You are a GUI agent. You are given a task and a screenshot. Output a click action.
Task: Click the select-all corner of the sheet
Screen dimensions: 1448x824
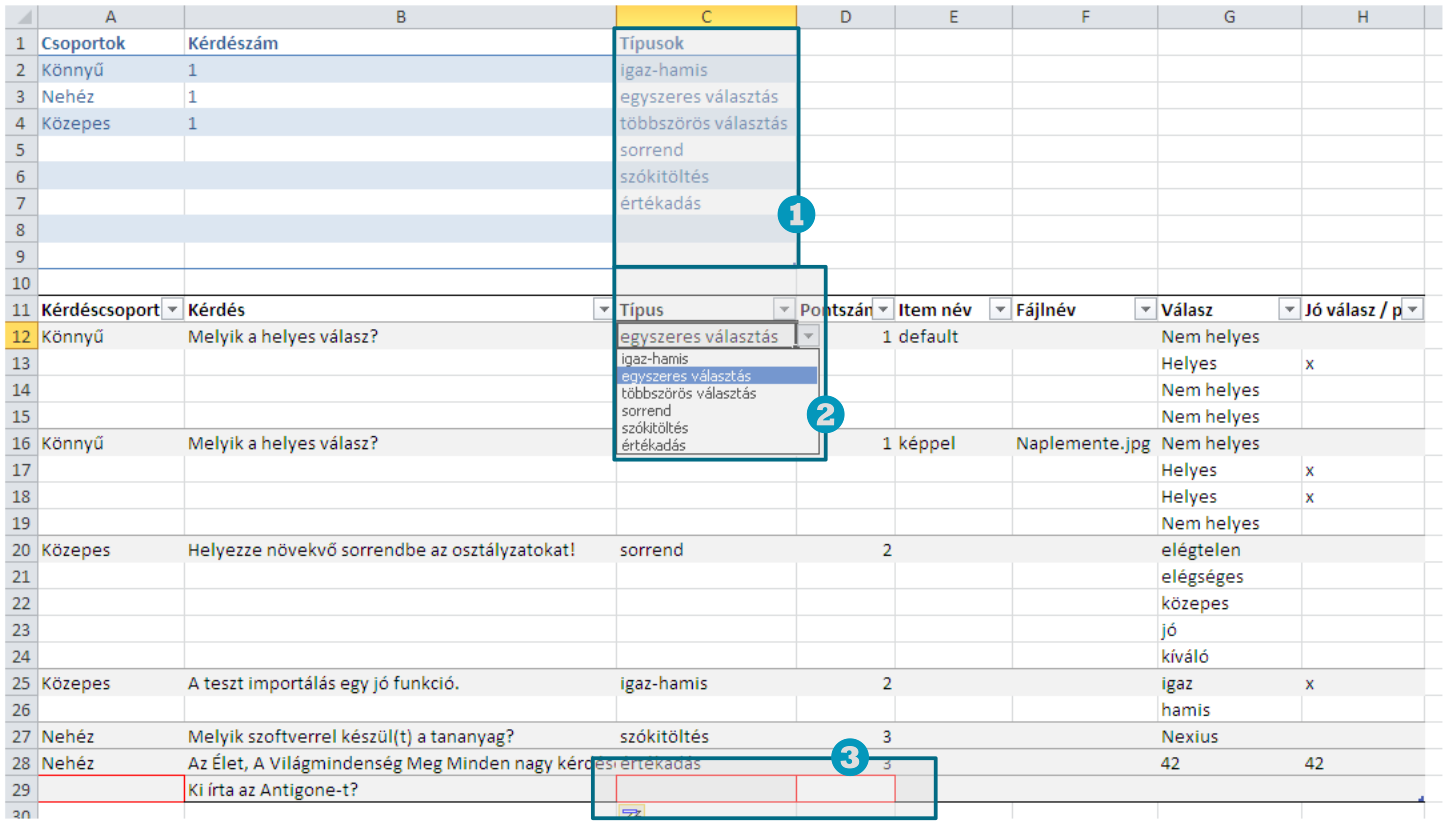pyautogui.click(x=20, y=17)
